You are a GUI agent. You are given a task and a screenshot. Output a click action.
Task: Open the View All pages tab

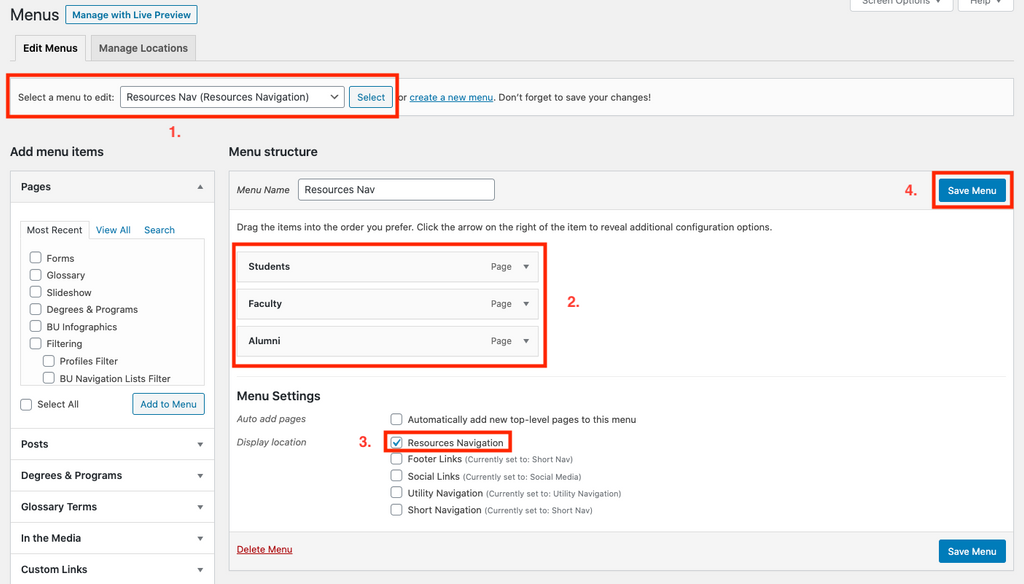pos(113,230)
